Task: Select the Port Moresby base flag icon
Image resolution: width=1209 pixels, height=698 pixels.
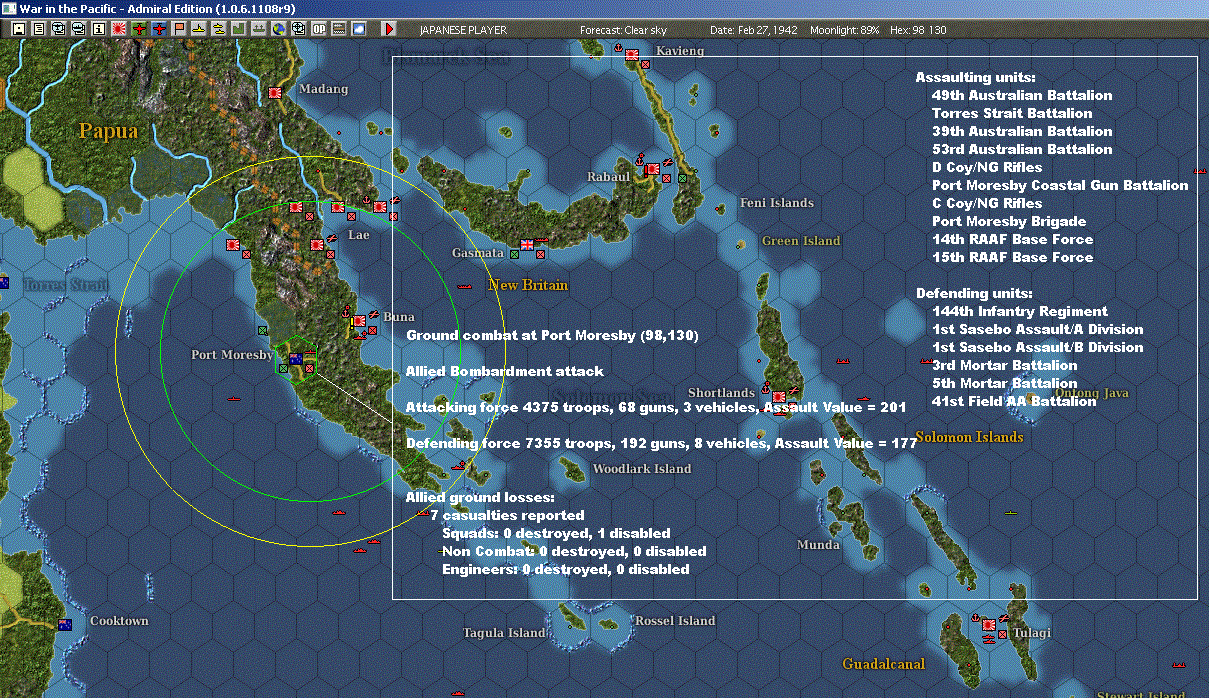Action: click(295, 358)
